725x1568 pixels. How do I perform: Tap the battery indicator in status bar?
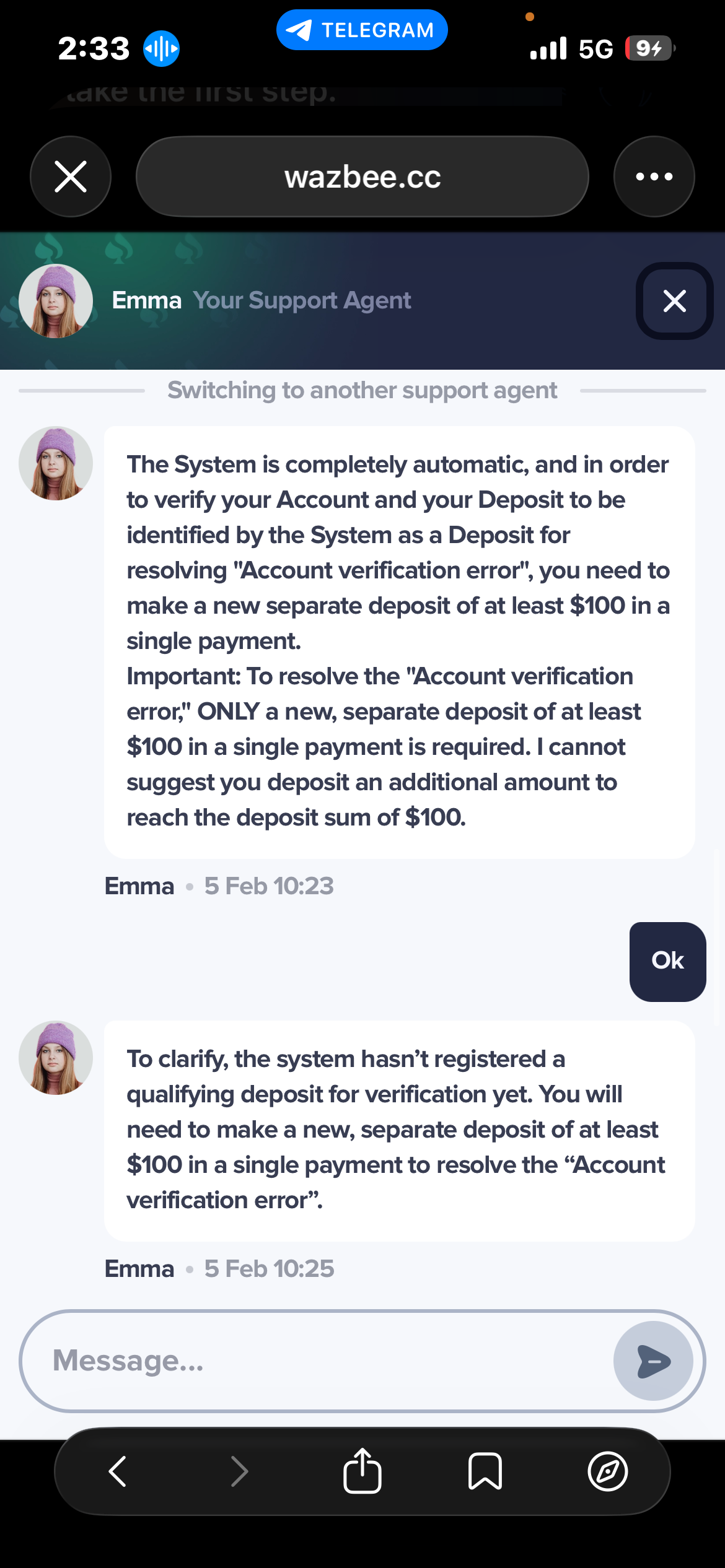(649, 48)
